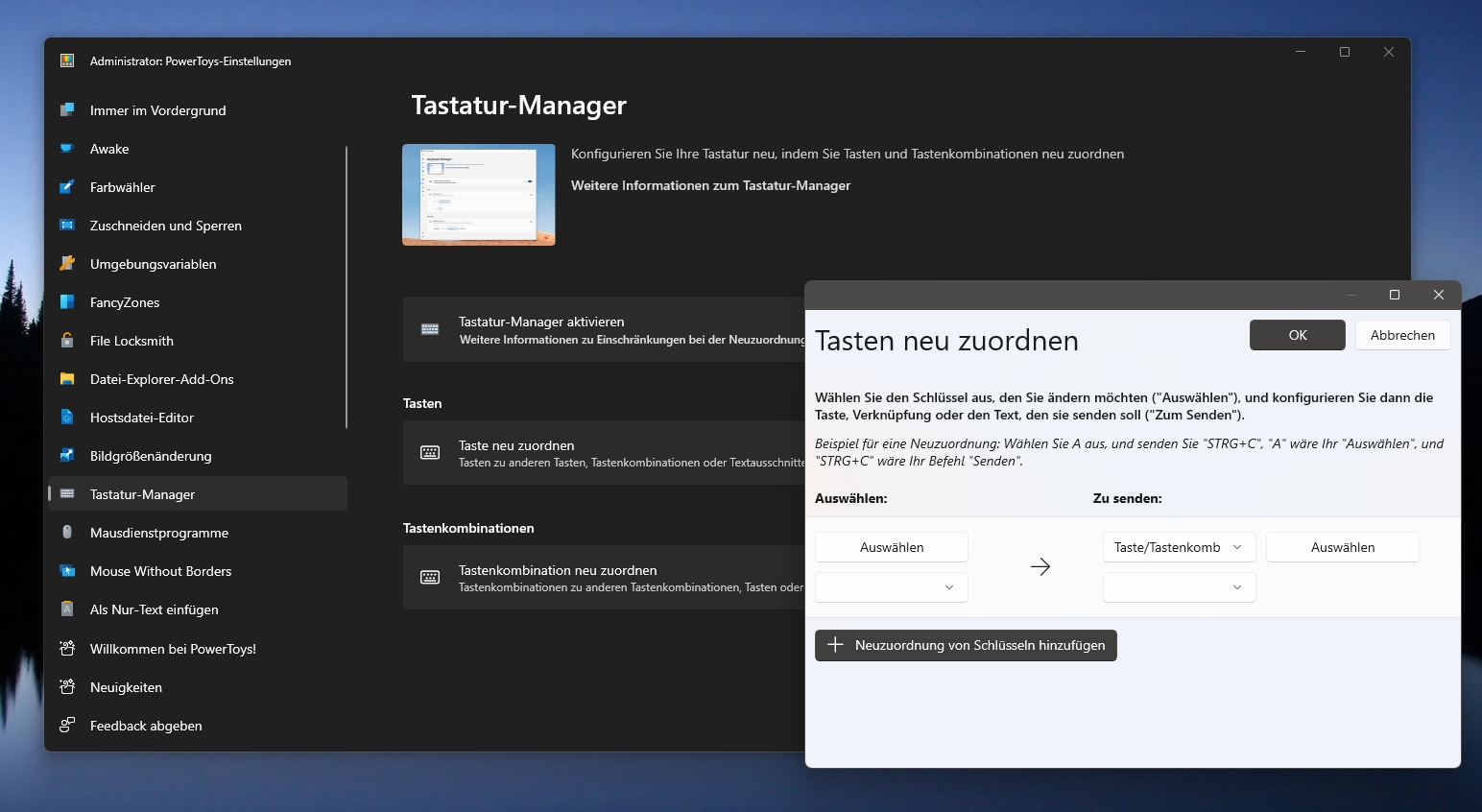Click the plus icon on the Neuzuordnung hinzufügen button
Viewport: 1482px width, 812px height.
click(x=835, y=645)
